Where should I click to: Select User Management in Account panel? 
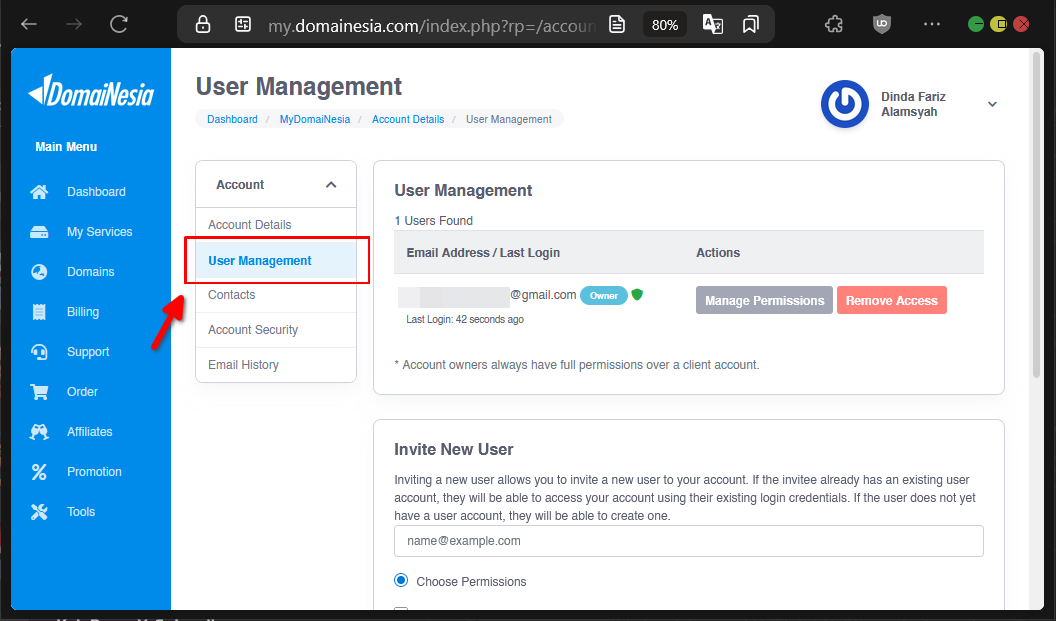[x=275, y=261]
